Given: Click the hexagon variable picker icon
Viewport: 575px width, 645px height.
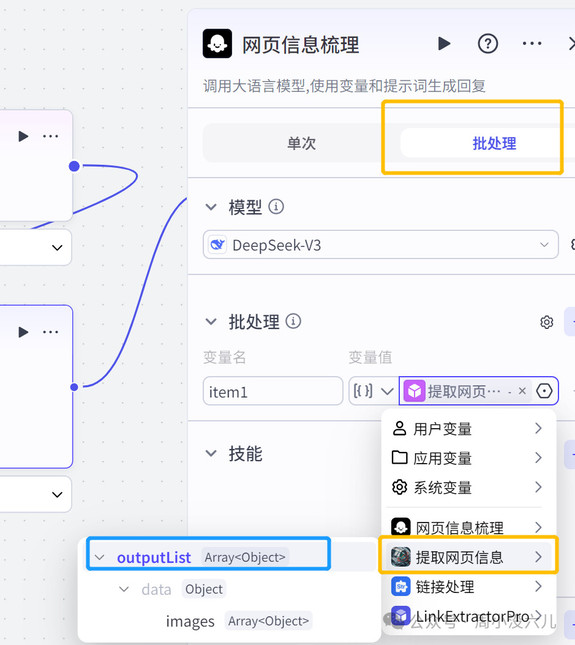Looking at the screenshot, I should (x=544, y=391).
